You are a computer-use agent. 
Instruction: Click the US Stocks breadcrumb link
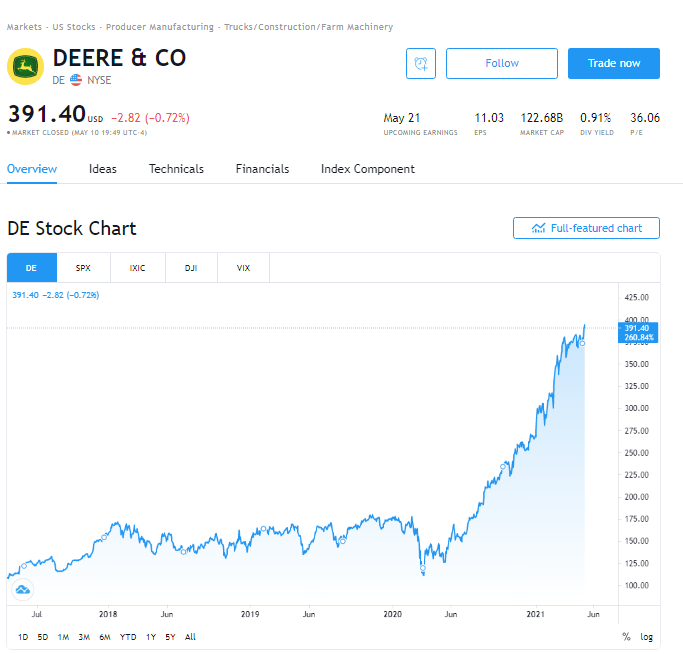pos(74,27)
